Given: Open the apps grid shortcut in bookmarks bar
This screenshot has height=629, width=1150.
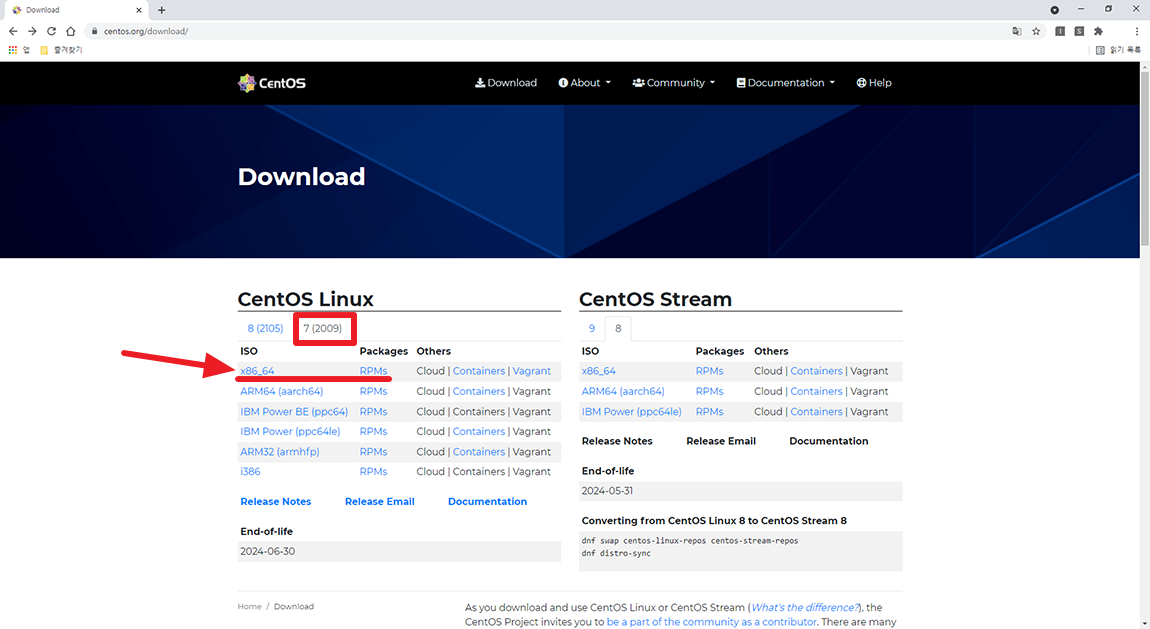Looking at the screenshot, I should point(12,50).
